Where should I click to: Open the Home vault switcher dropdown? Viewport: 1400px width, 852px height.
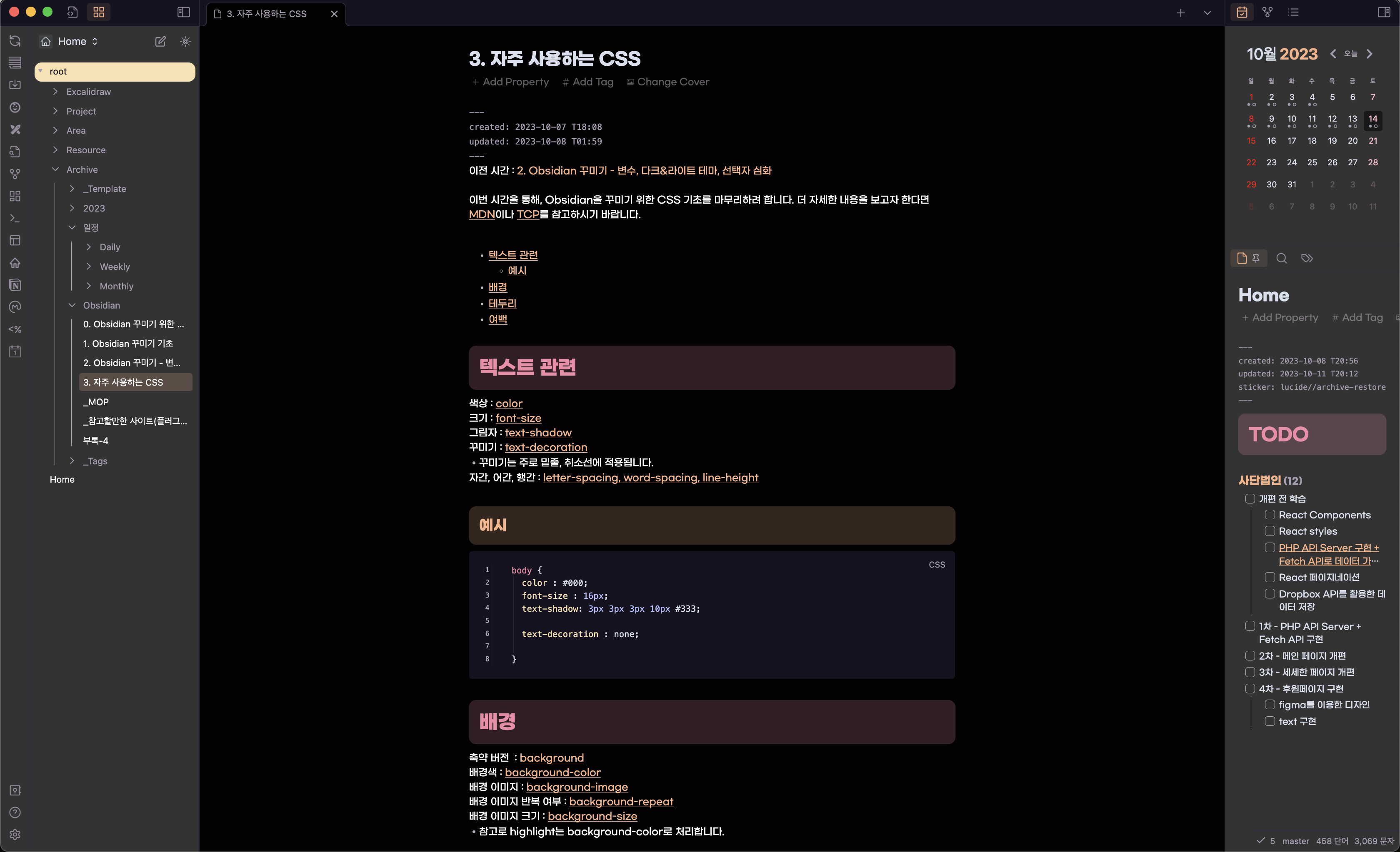coord(77,42)
